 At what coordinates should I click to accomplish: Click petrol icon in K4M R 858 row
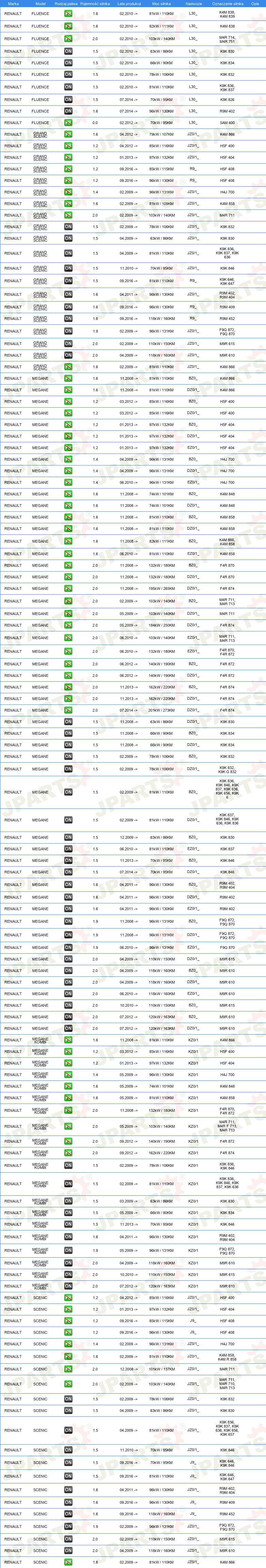pyautogui.click(x=68, y=1357)
